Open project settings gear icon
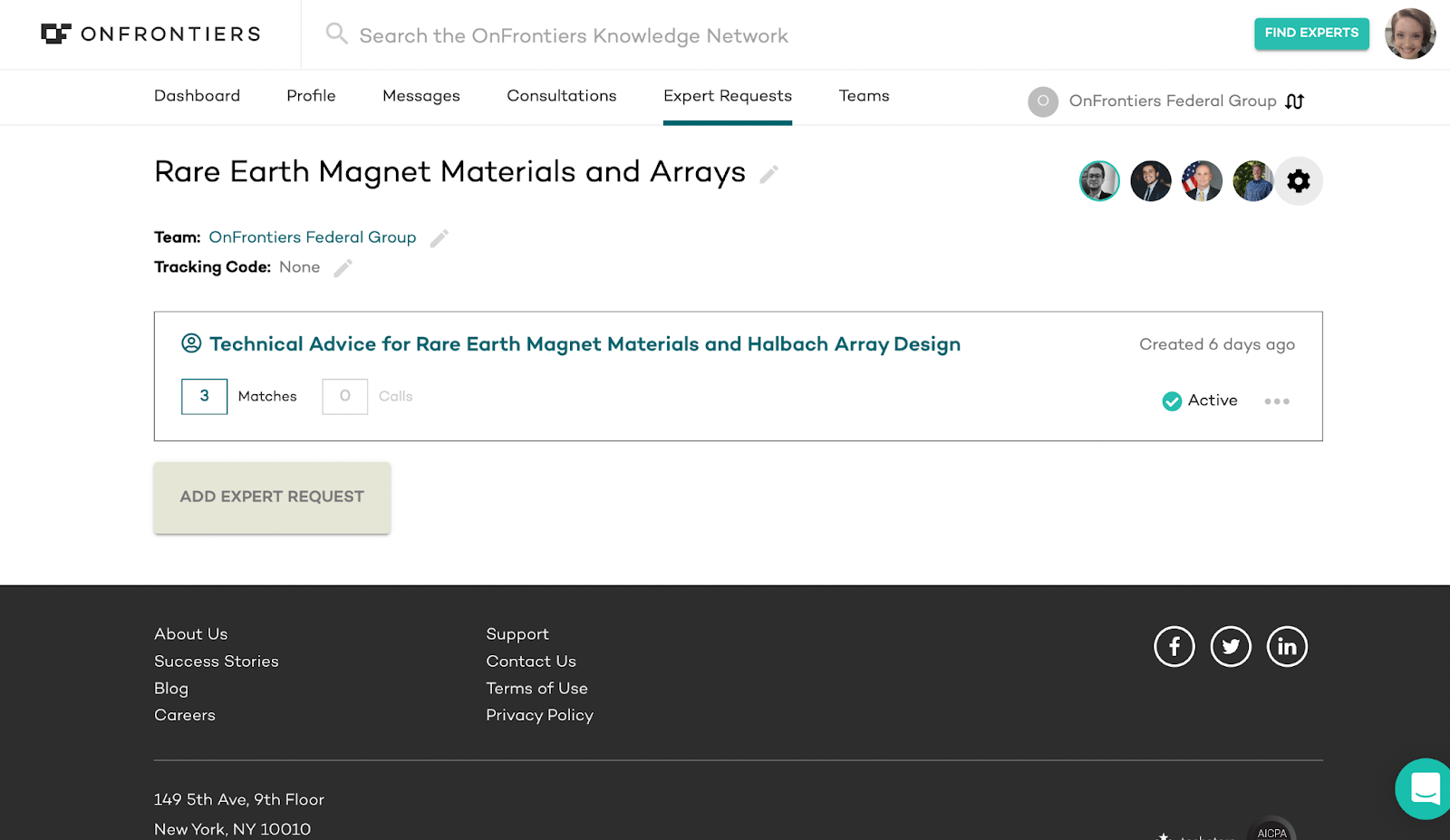This screenshot has width=1450, height=840. (1299, 181)
